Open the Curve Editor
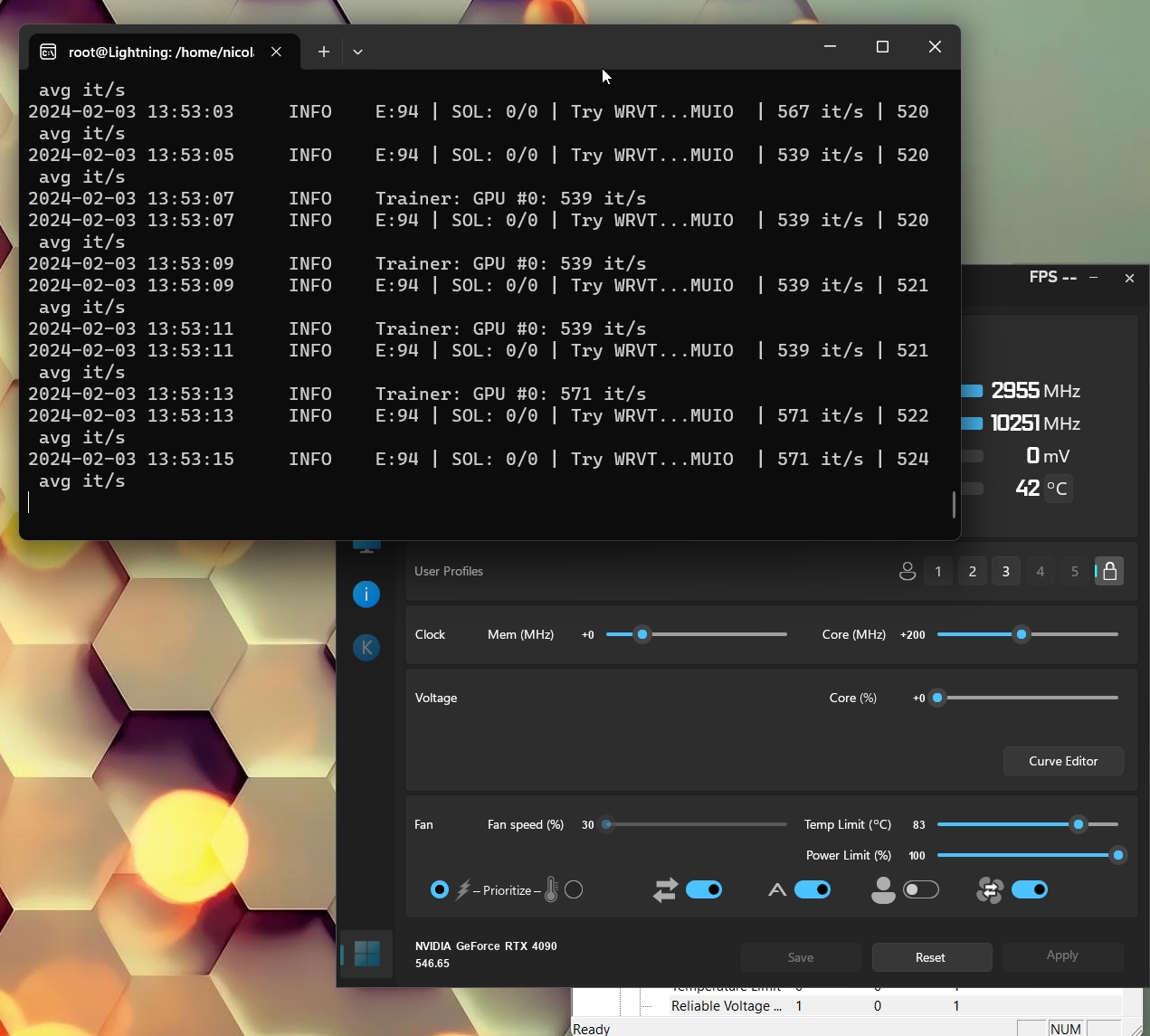 [x=1063, y=761]
